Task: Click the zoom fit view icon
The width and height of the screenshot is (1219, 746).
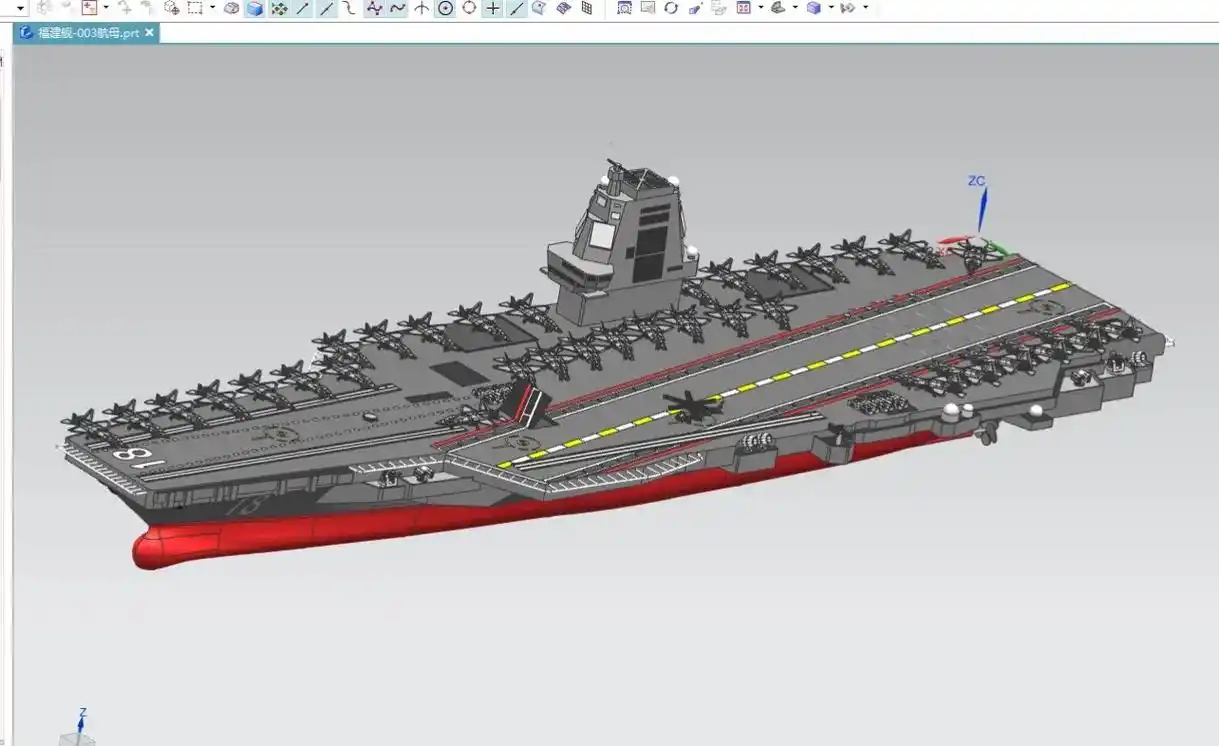Action: [624, 8]
